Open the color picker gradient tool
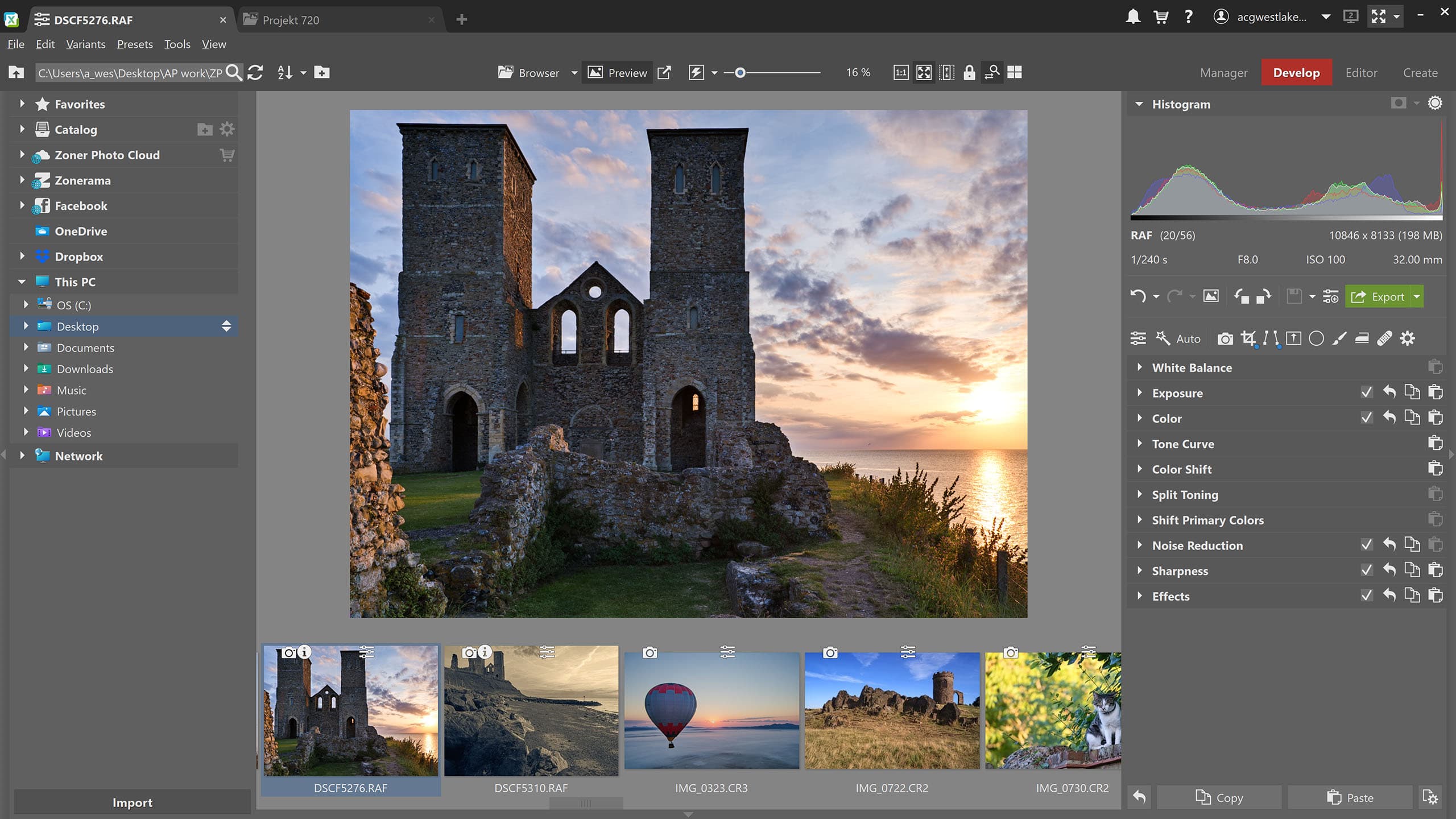The height and width of the screenshot is (819, 1456). 1270,338
